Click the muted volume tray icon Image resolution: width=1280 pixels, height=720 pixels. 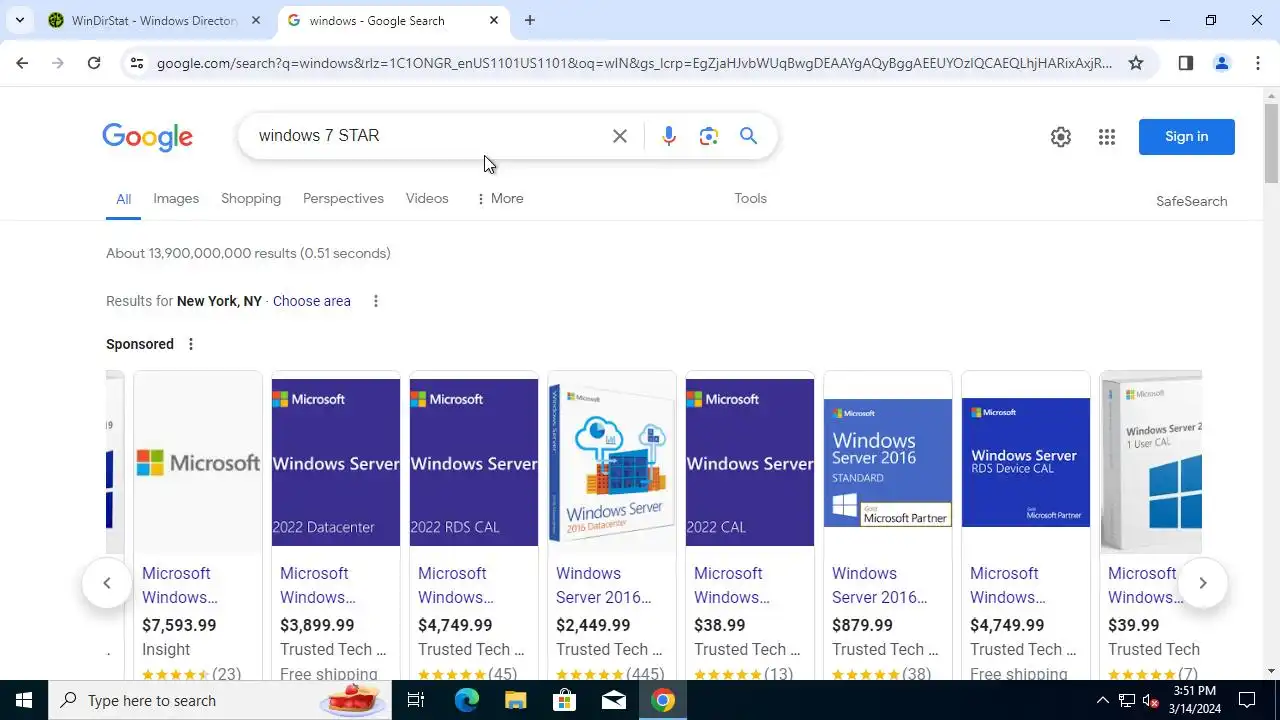tap(1151, 700)
